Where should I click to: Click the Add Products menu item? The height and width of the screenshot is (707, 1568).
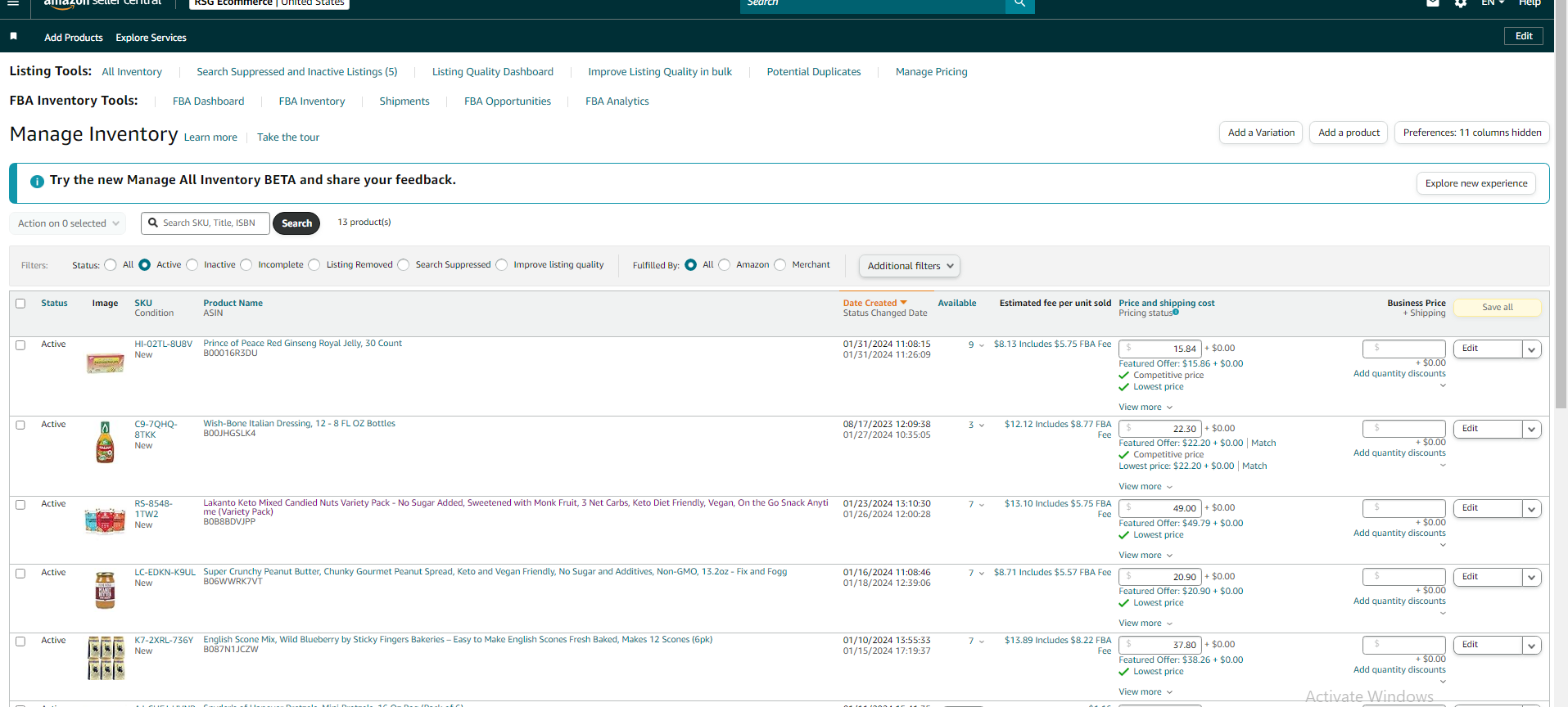[x=74, y=38]
